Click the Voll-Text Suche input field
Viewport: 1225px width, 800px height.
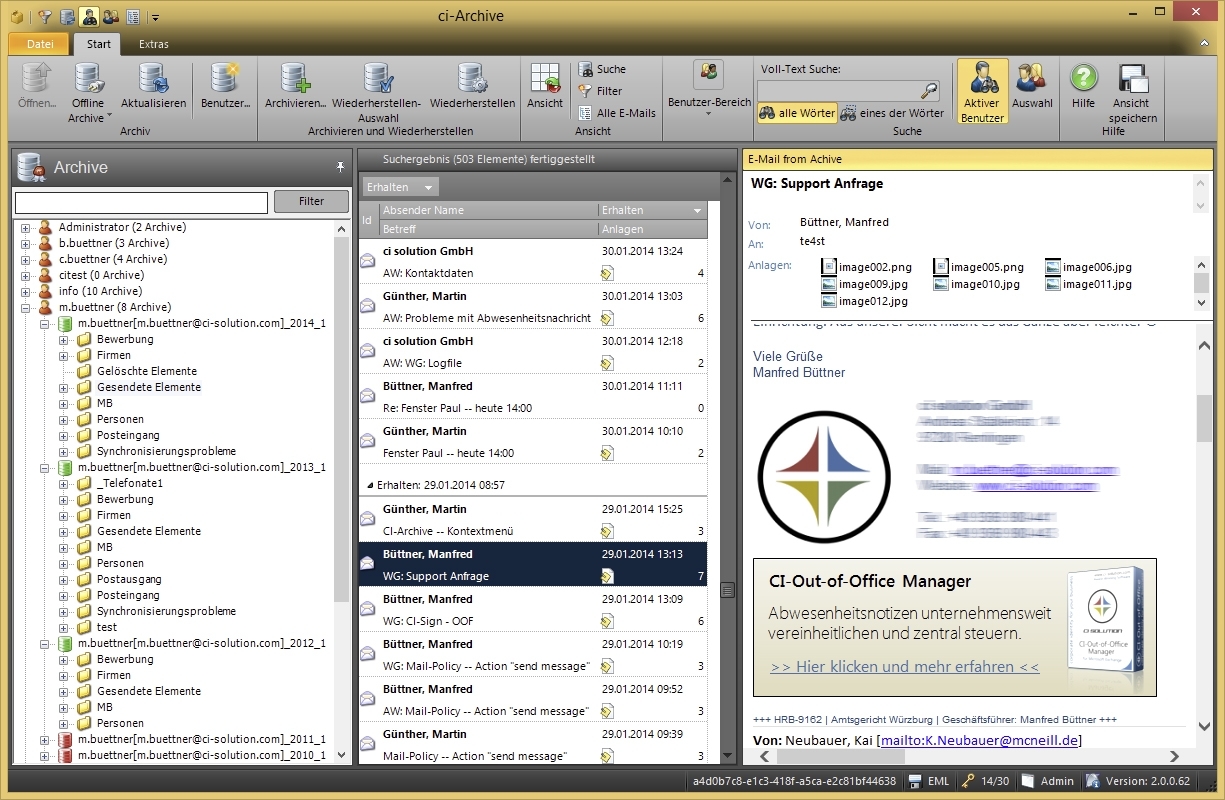[838, 90]
